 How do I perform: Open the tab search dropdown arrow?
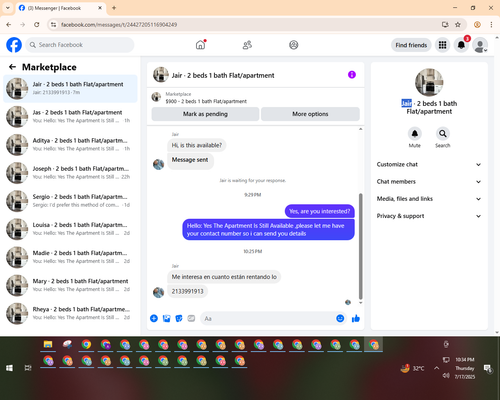coord(8,8)
